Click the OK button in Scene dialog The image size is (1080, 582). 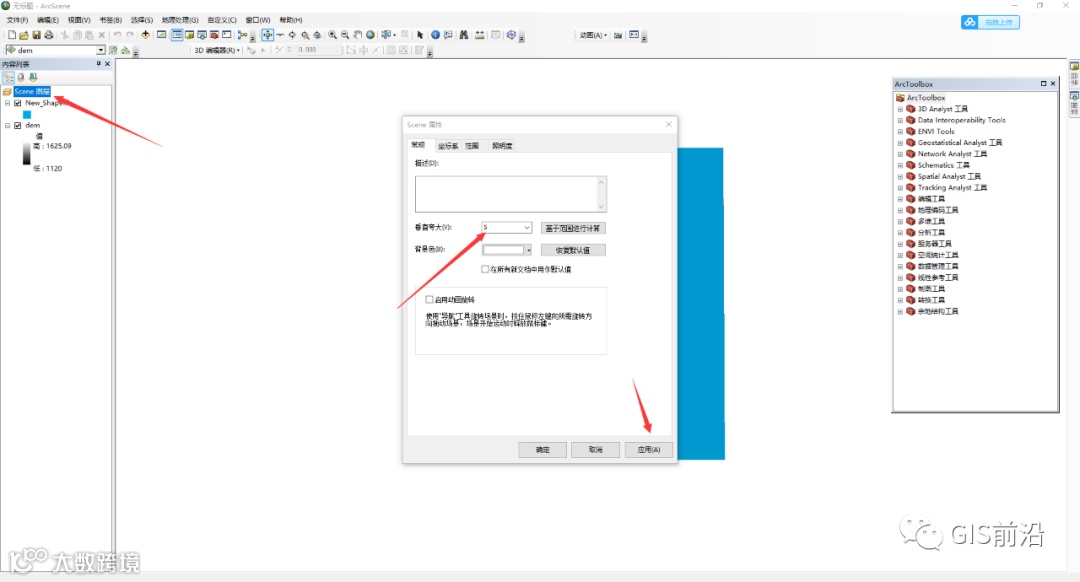(543, 450)
